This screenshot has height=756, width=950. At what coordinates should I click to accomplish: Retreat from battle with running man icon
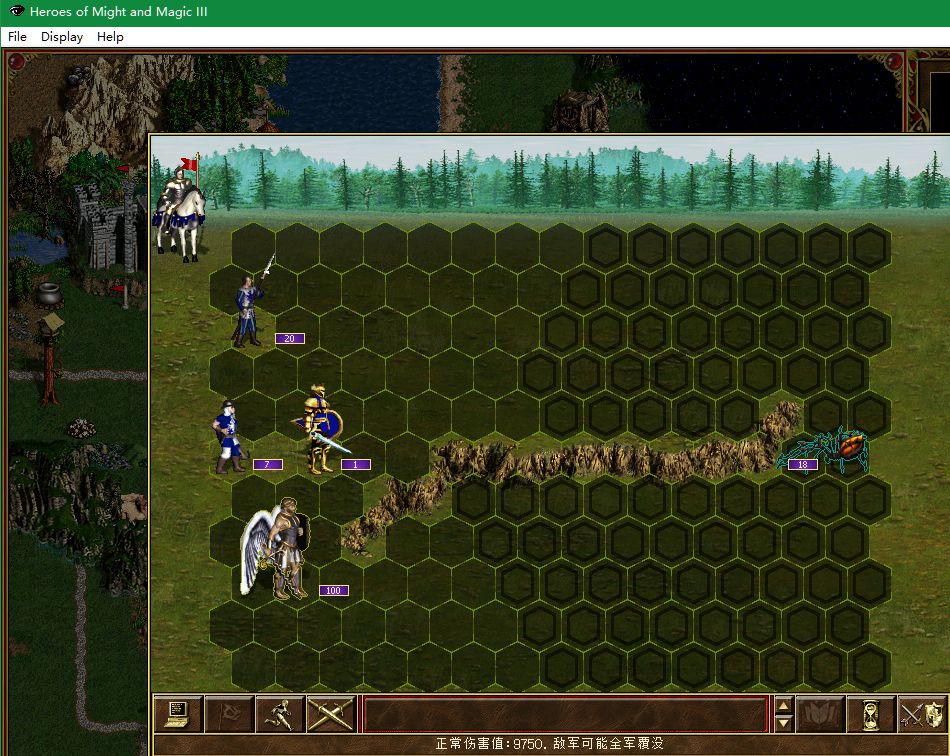point(280,715)
